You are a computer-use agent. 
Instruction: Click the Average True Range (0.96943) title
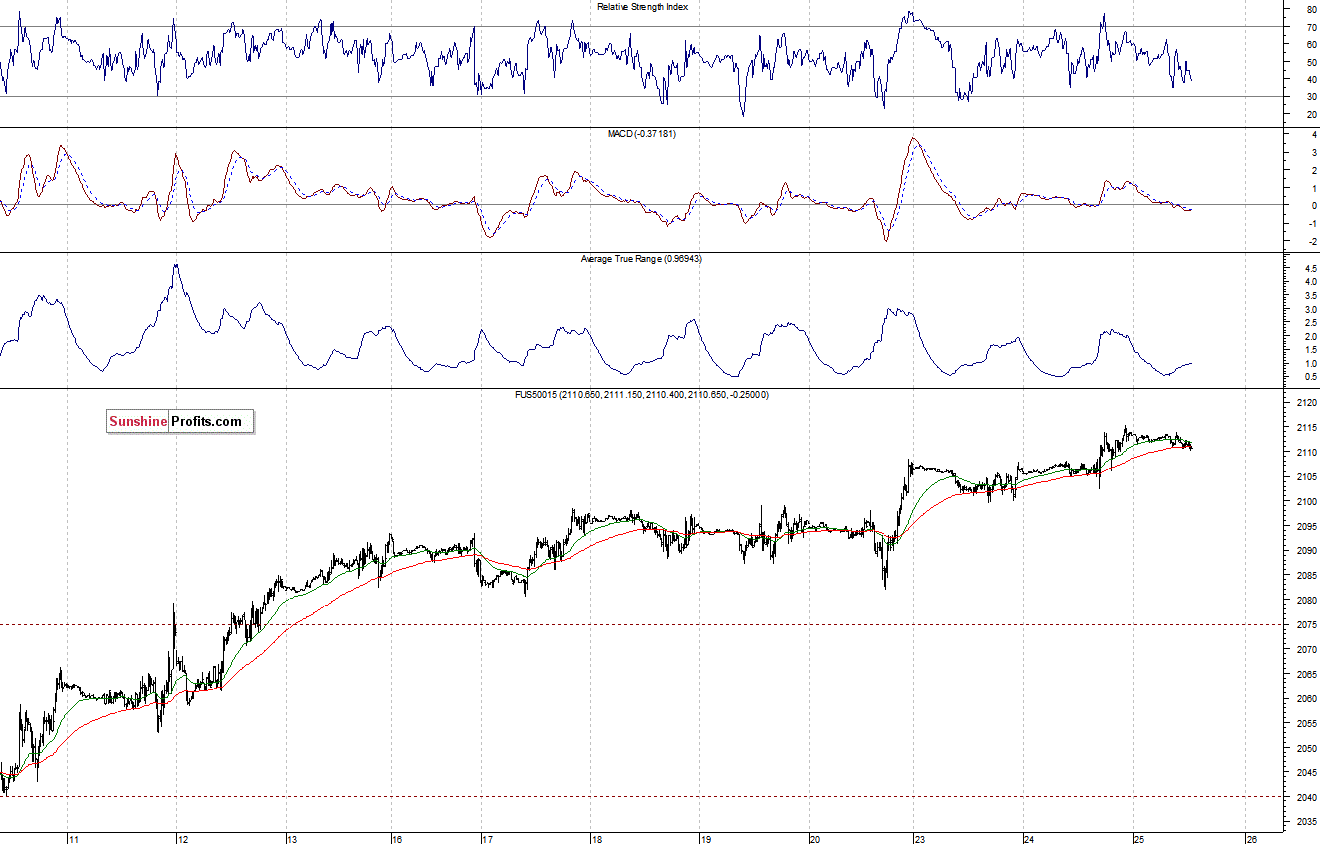640,259
